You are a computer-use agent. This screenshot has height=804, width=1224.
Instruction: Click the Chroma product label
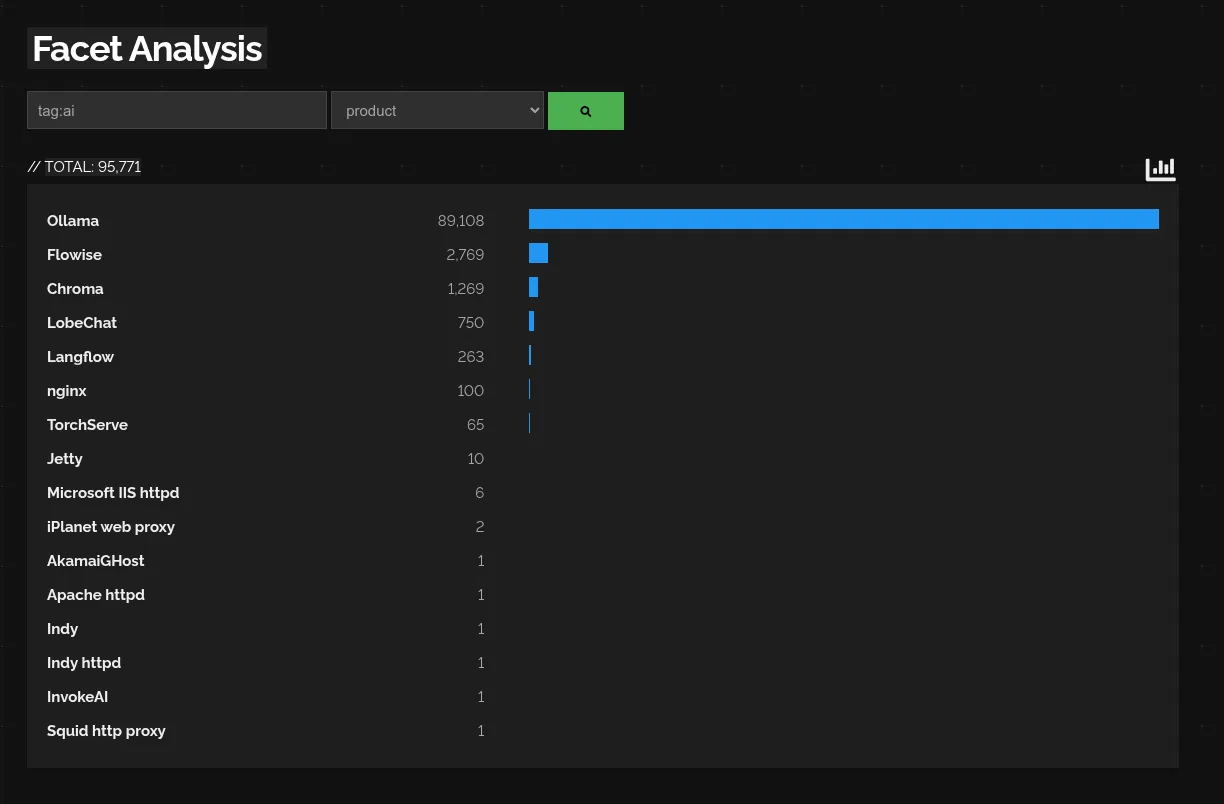[x=75, y=289]
